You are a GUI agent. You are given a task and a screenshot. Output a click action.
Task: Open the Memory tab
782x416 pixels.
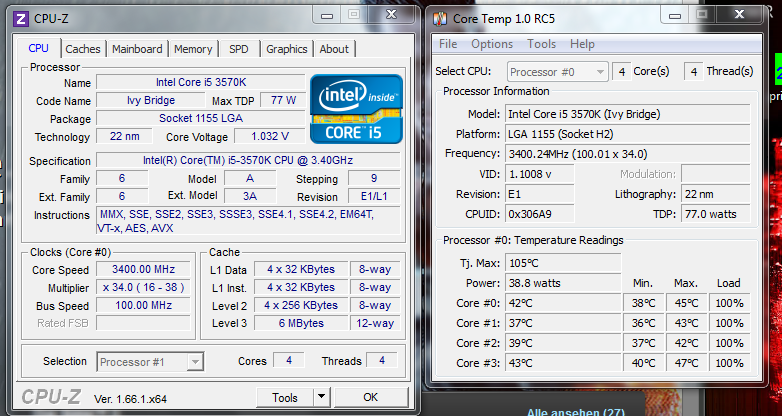pyautogui.click(x=193, y=49)
